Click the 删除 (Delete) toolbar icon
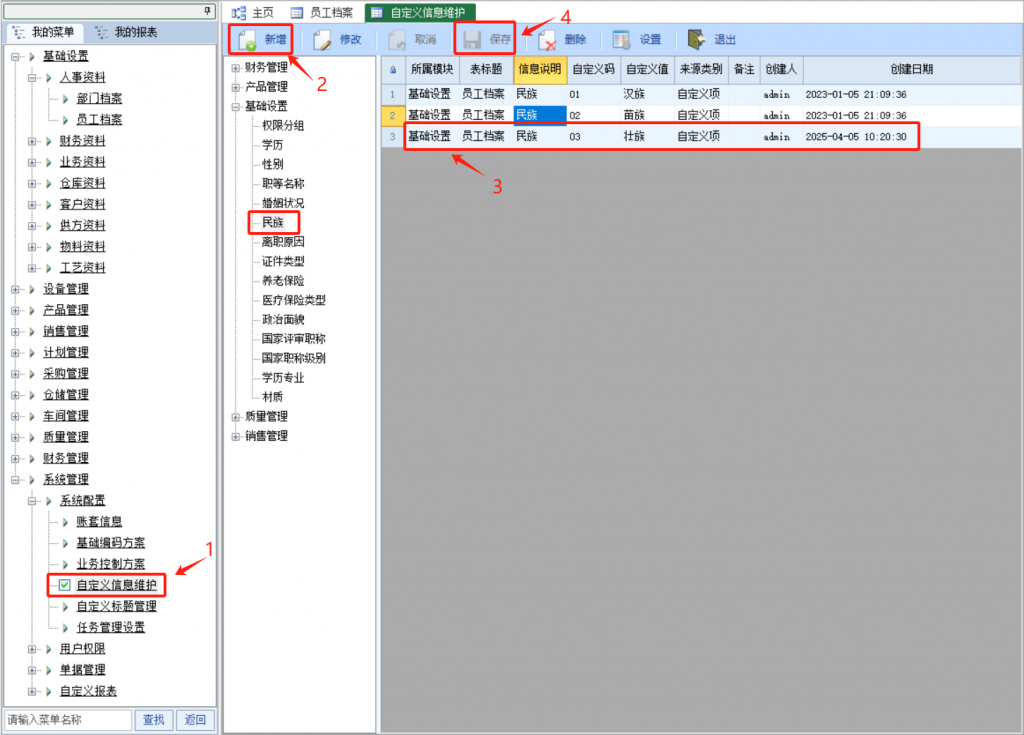This screenshot has width=1024, height=735. pos(547,40)
